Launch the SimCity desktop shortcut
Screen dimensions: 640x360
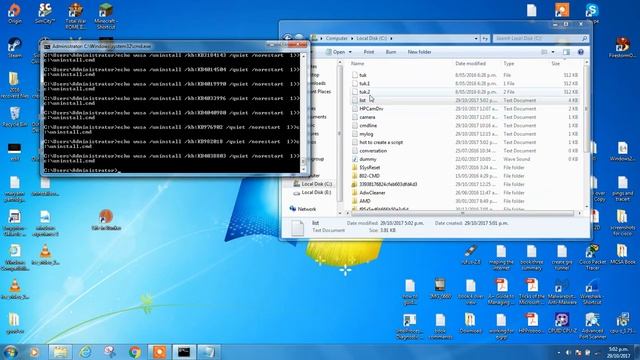(x=45, y=13)
